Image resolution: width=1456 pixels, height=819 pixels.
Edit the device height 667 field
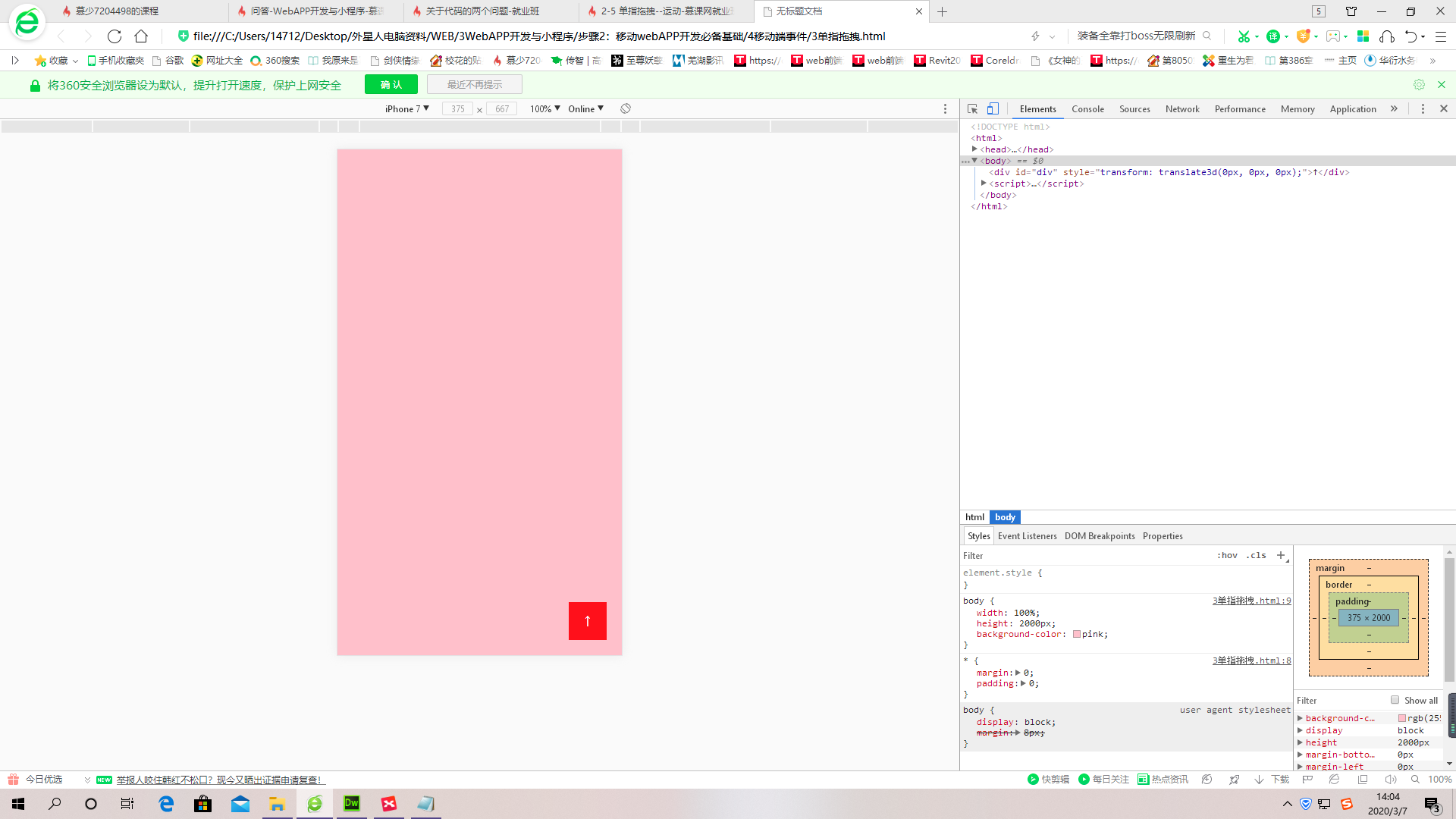[502, 109]
